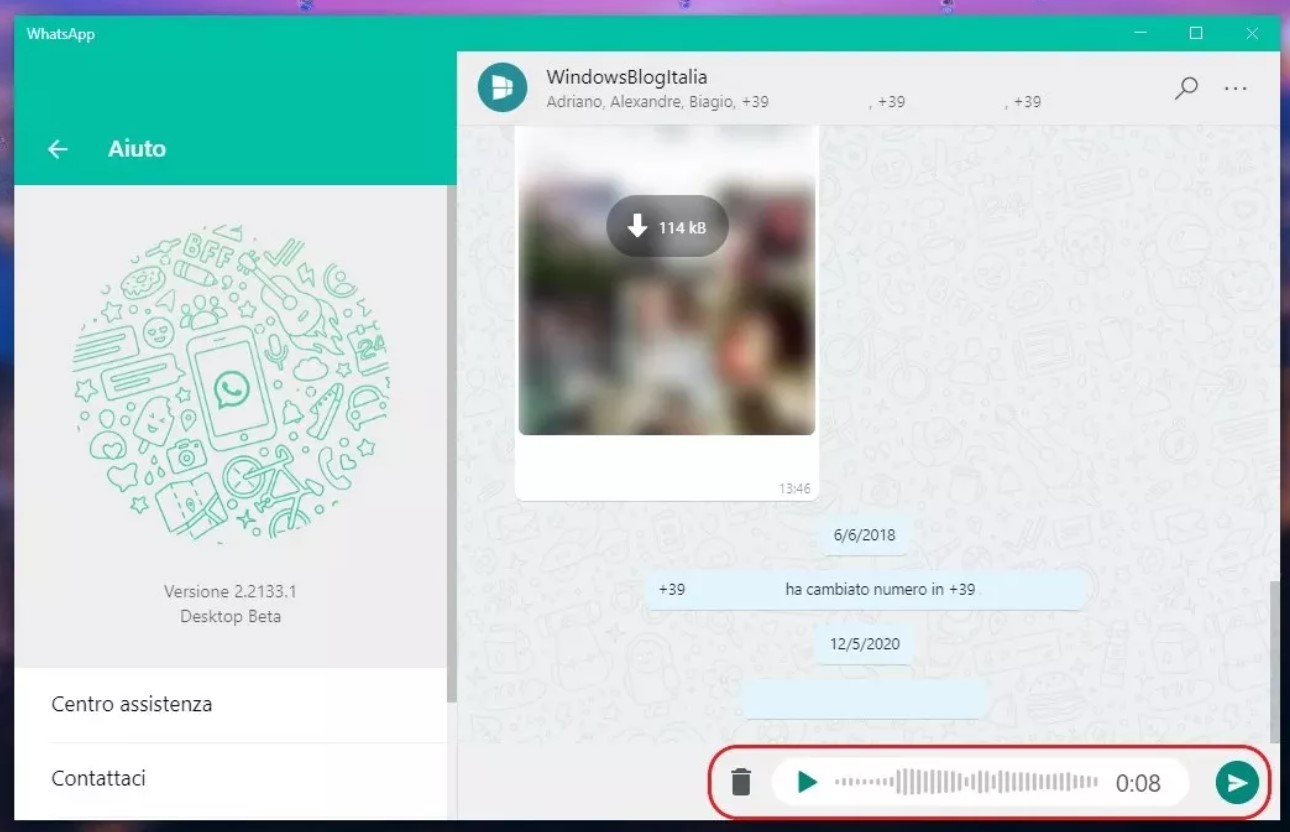Screen dimensions: 1290x832
Task: Click the WhatsApp title bar label
Action: tap(61, 34)
